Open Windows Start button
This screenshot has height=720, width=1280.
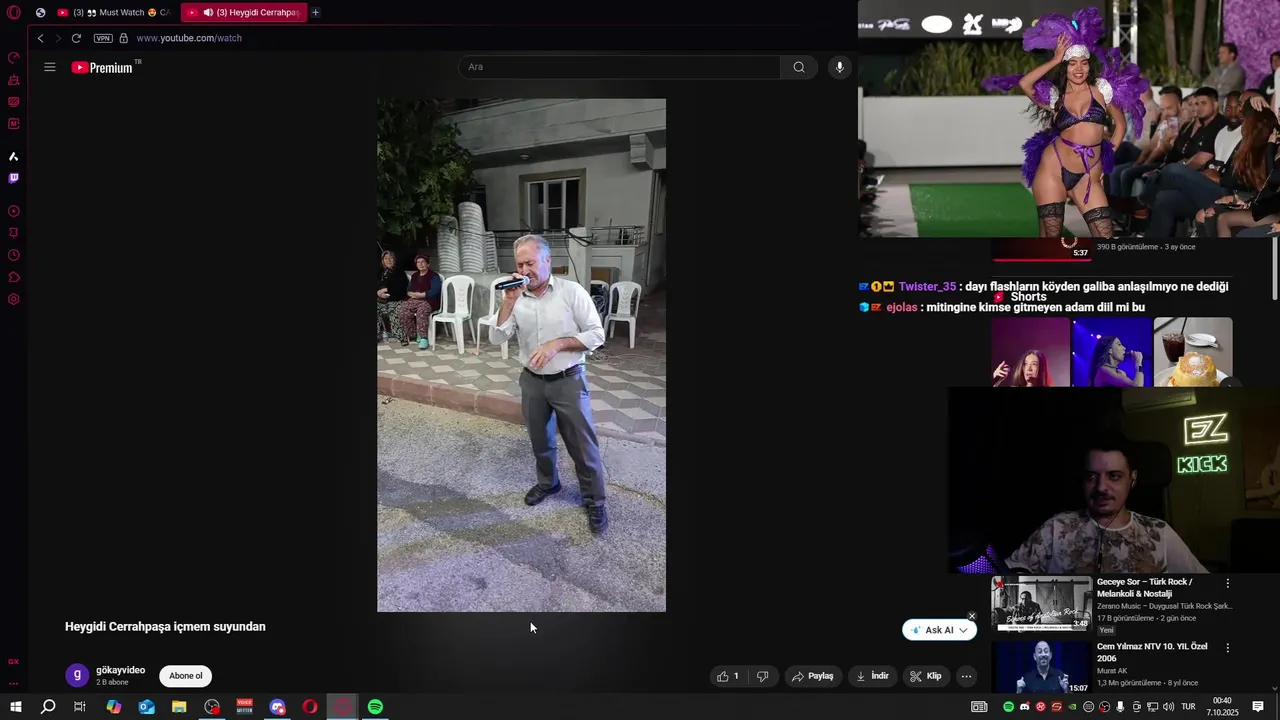point(15,707)
